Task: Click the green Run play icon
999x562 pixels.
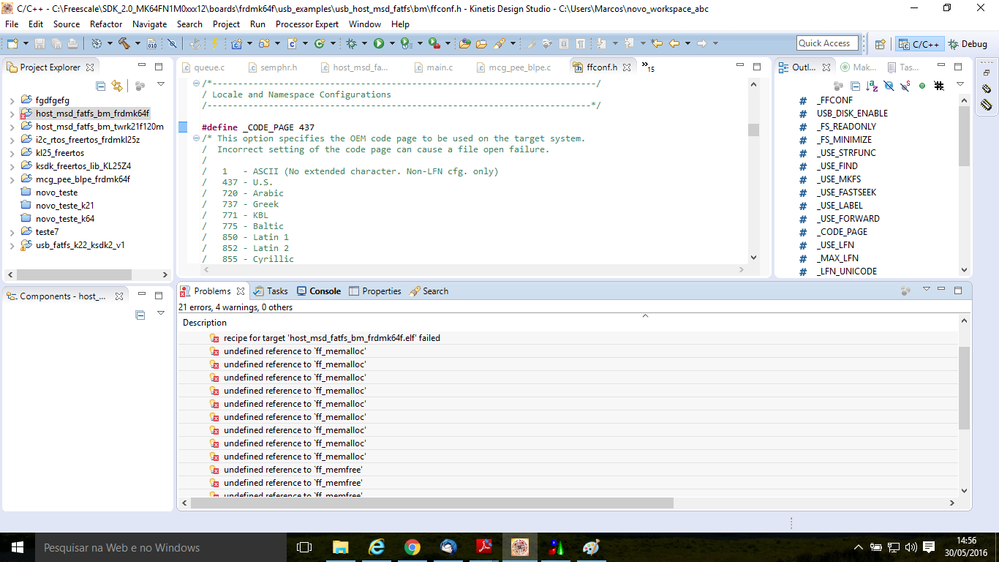Action: tap(378, 43)
